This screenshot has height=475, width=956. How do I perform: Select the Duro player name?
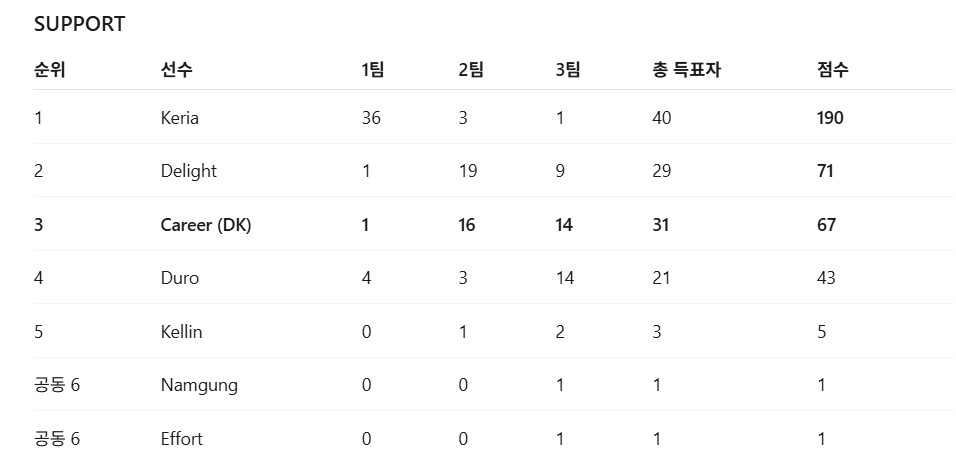[180, 278]
